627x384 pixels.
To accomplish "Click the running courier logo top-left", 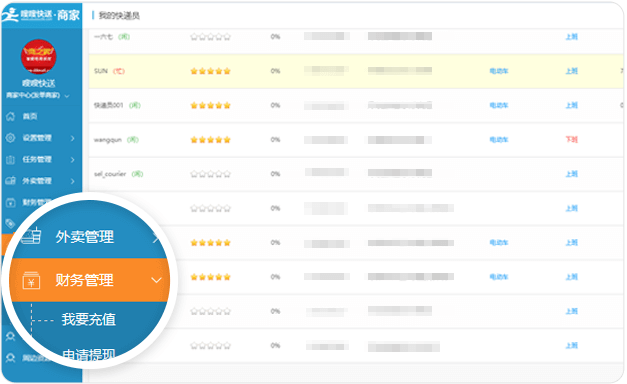I will [10, 14].
